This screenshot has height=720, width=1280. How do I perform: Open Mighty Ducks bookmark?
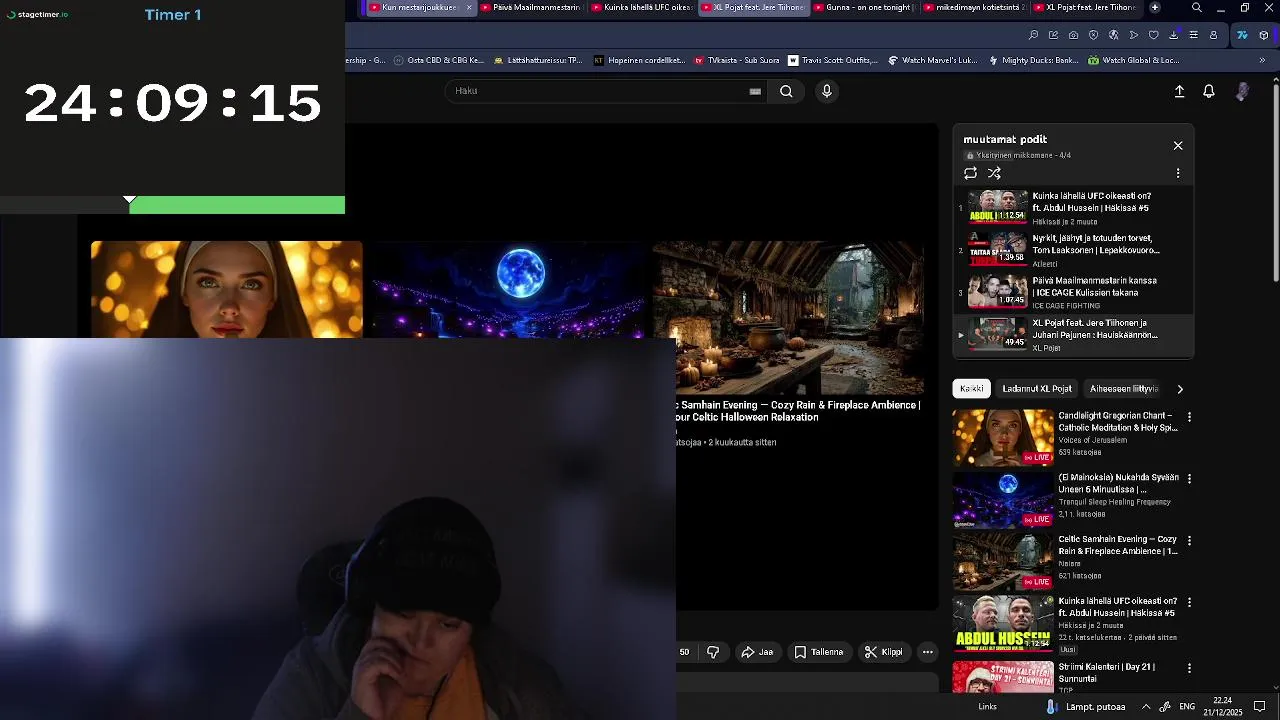pos(1033,60)
